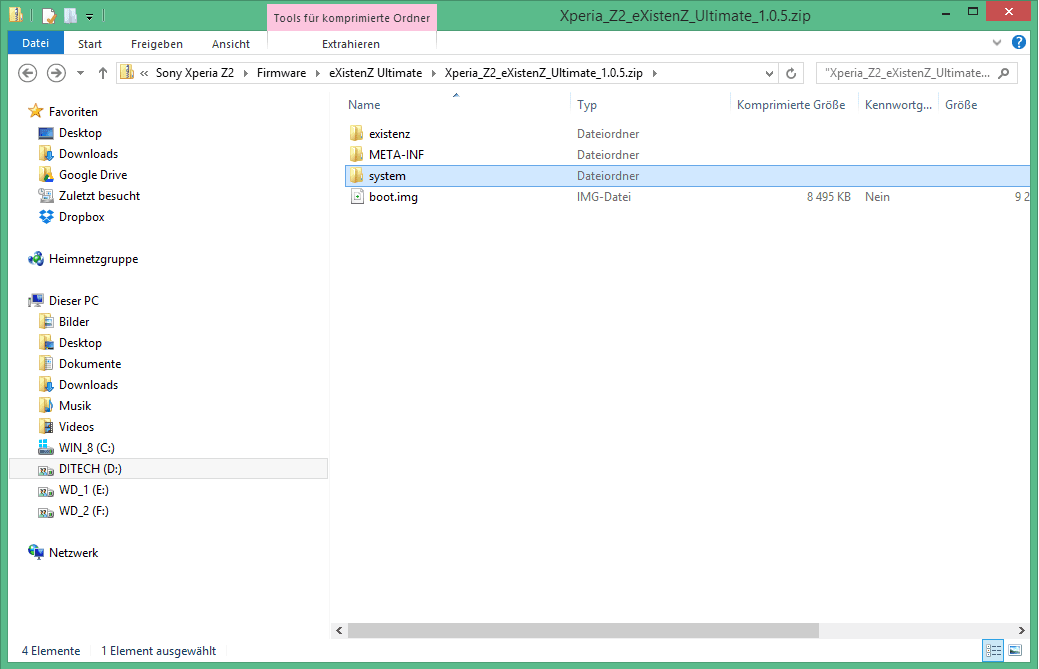Switch to Details view button
This screenshot has height=669, width=1039.
[993, 650]
